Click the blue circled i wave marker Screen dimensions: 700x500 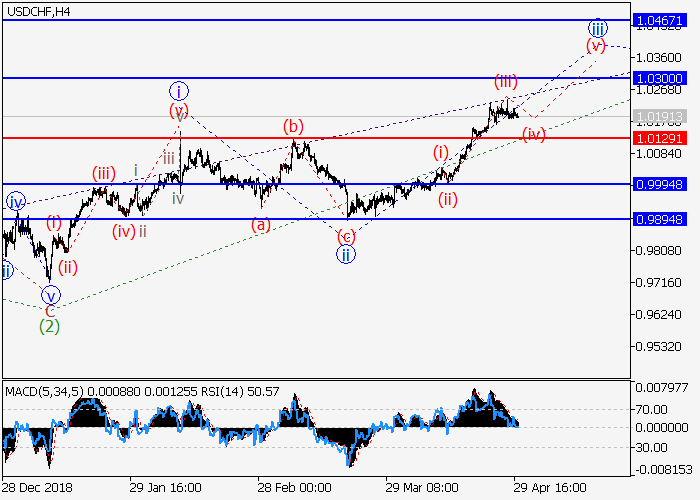[x=178, y=90]
